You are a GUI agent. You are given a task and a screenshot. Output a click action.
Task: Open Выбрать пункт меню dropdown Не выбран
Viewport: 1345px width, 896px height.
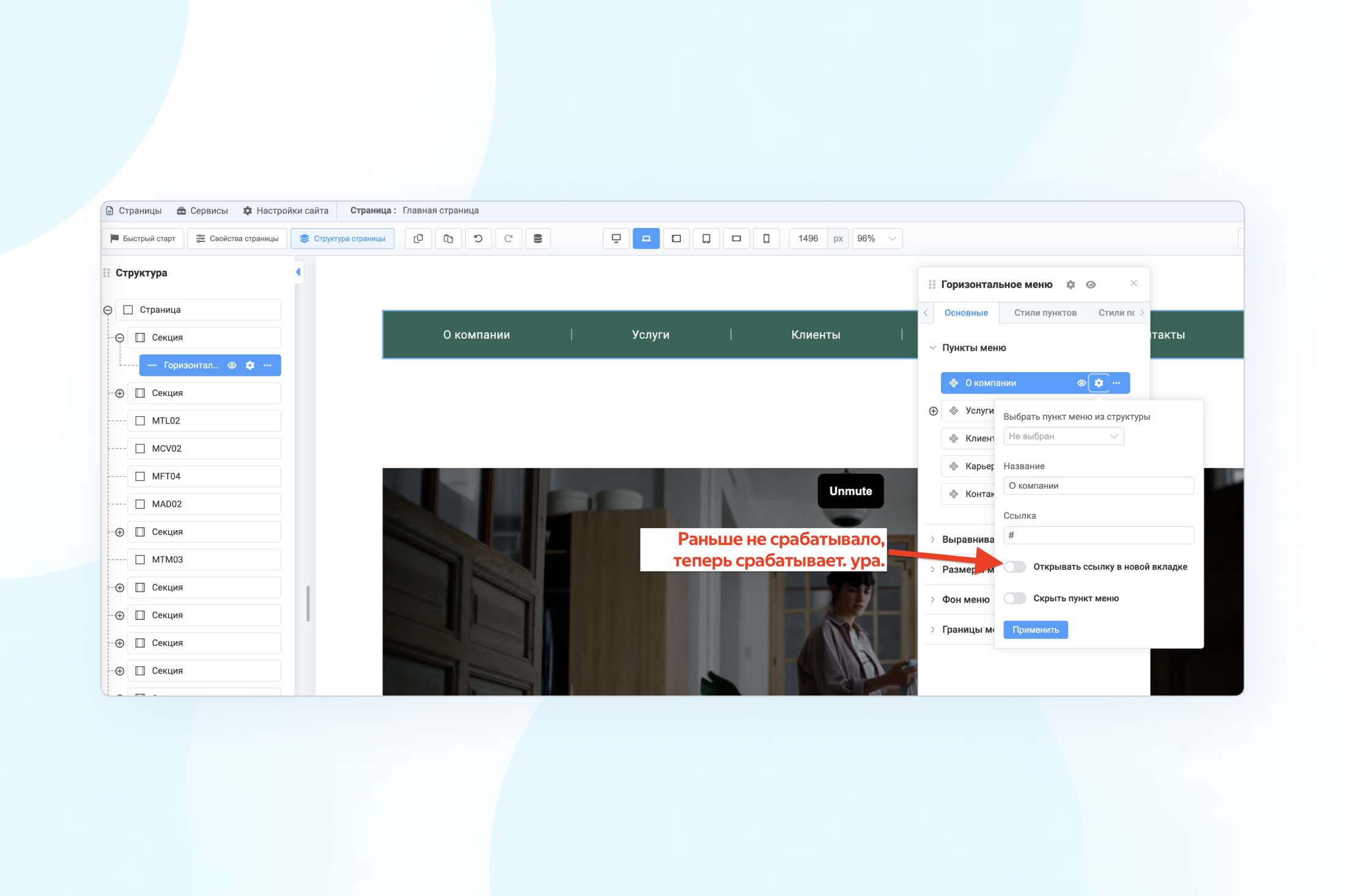[1063, 436]
